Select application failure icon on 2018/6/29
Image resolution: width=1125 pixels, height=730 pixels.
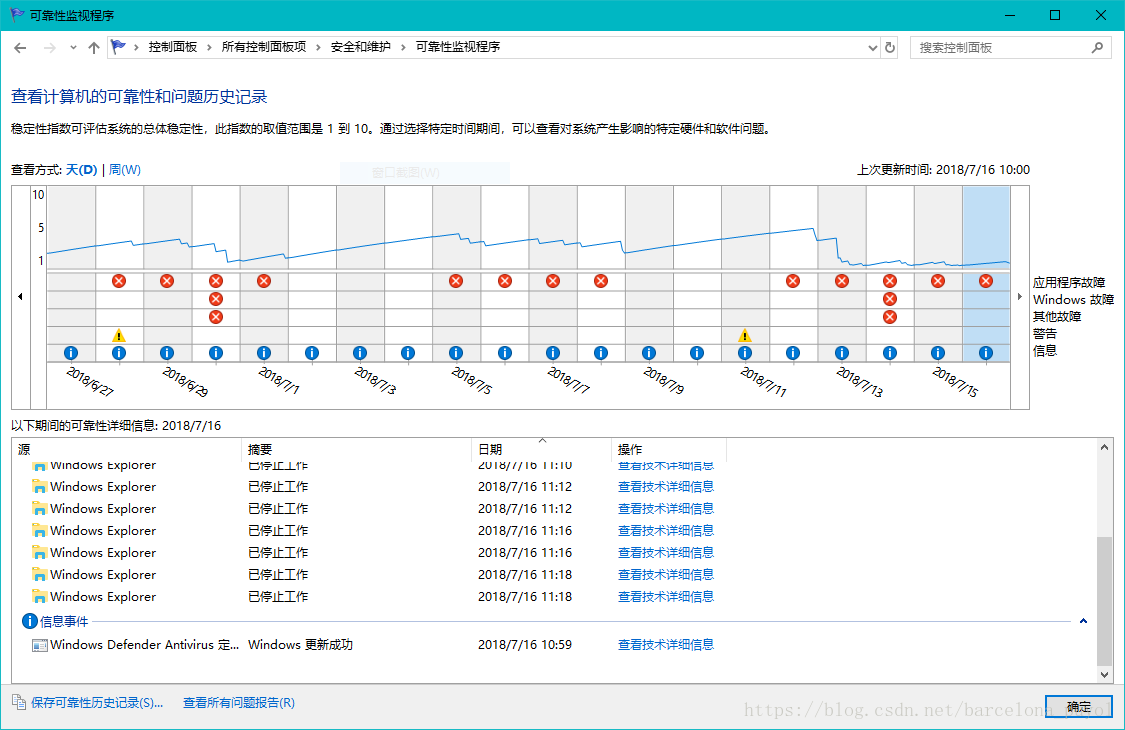[x=167, y=281]
